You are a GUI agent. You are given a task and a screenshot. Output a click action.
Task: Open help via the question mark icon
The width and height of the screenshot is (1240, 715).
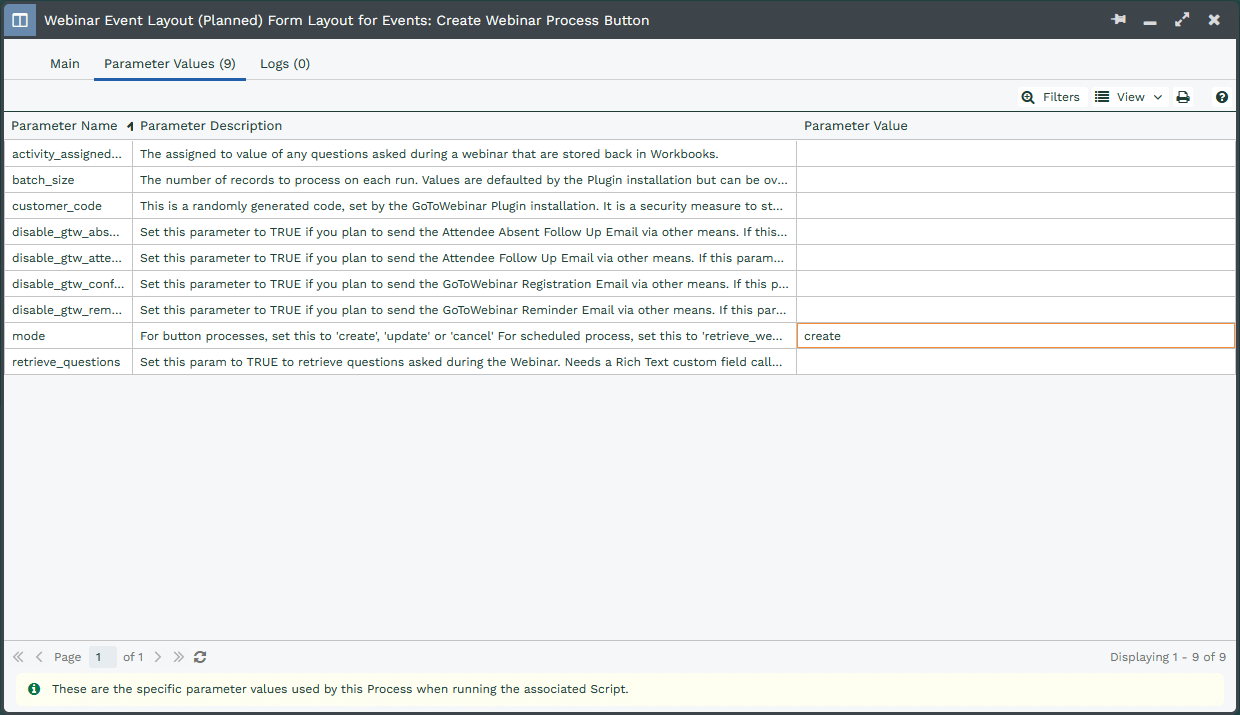pos(1221,97)
